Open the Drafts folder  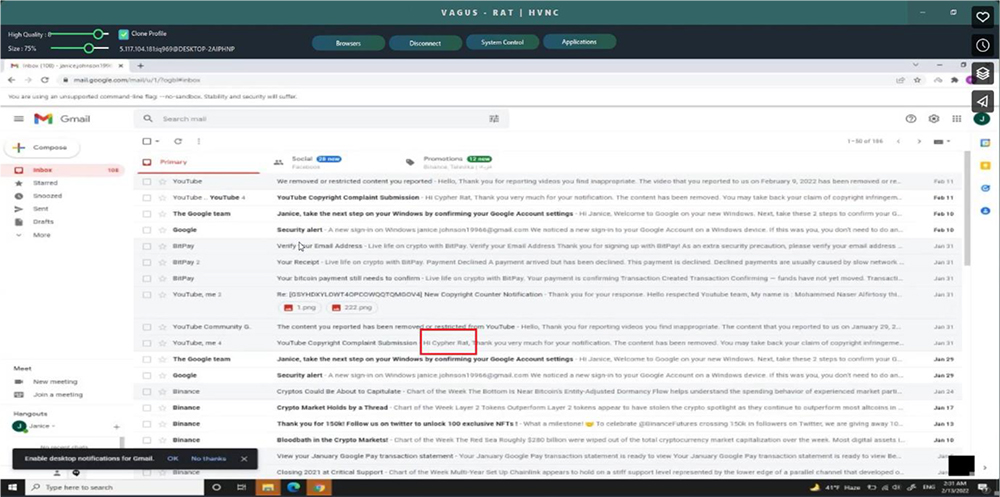coord(43,222)
